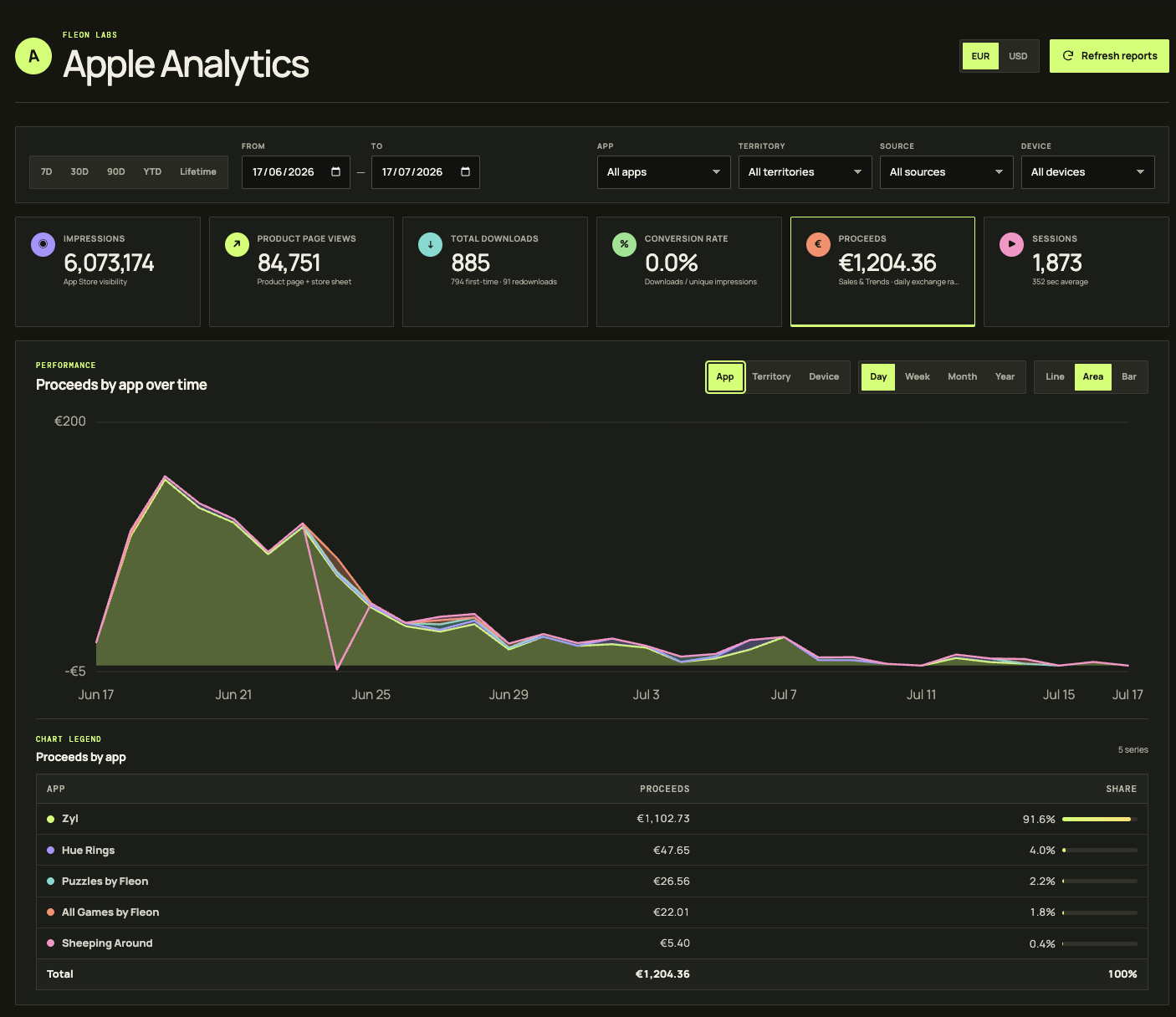This screenshot has width=1176, height=1017.
Task: Click the Hue Rings 4.0% share bar
Action: point(1100,850)
